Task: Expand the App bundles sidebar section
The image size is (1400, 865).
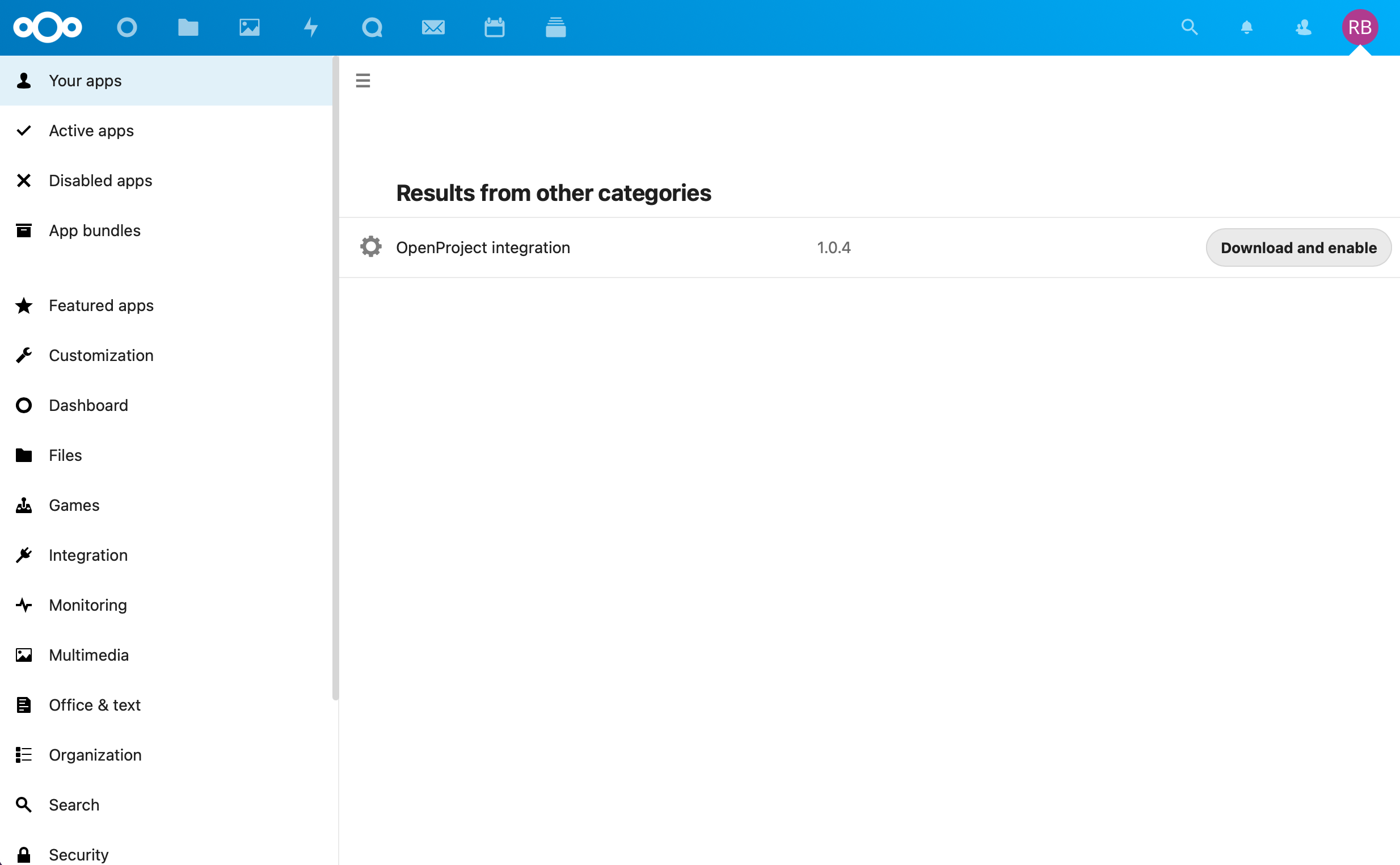Action: tap(95, 230)
